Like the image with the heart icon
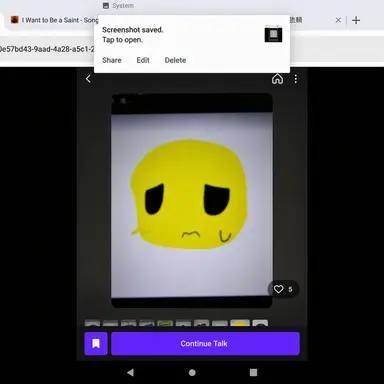Screen dimensions: 384x384 coord(278,289)
